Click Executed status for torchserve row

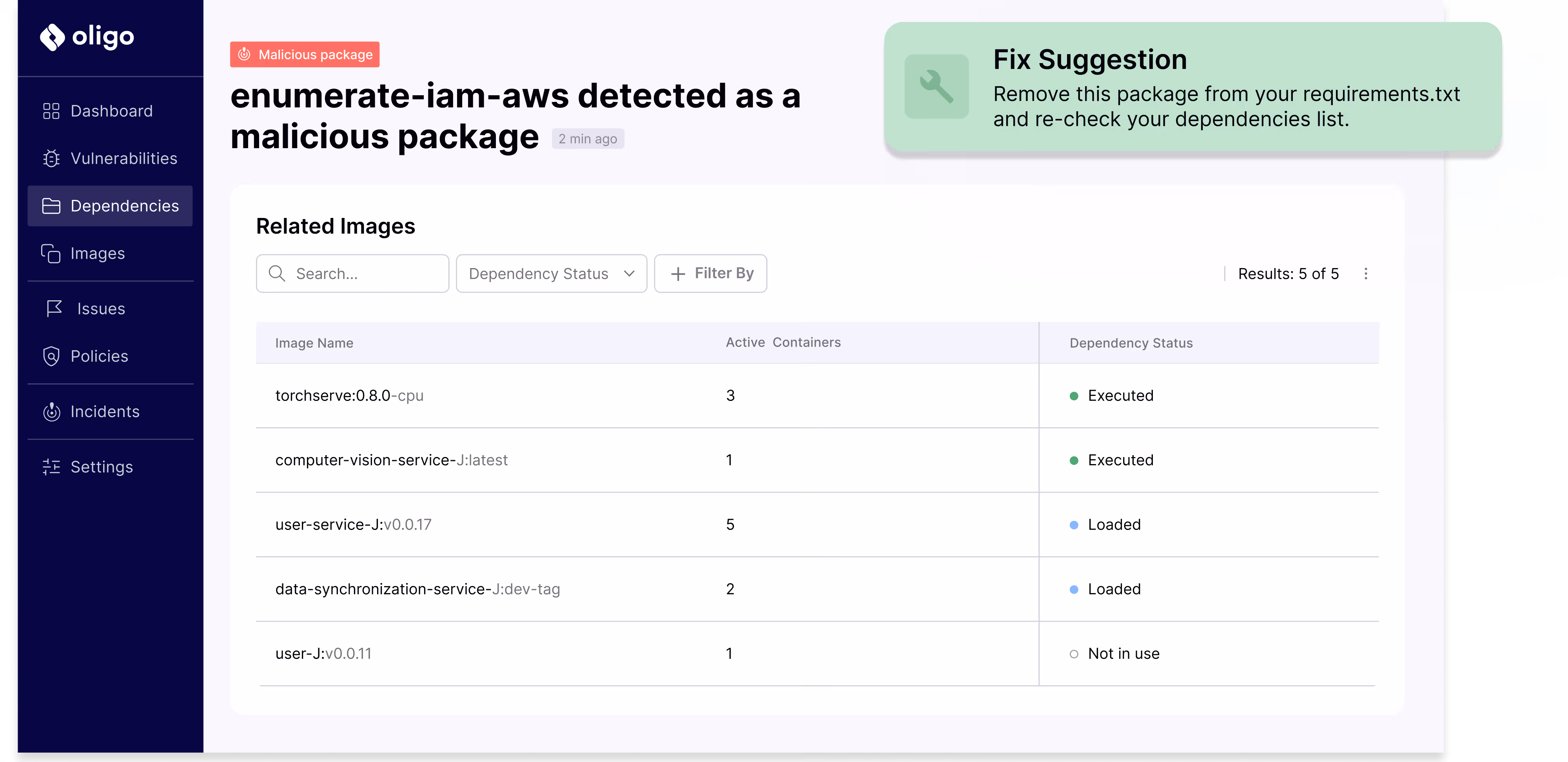point(1111,396)
